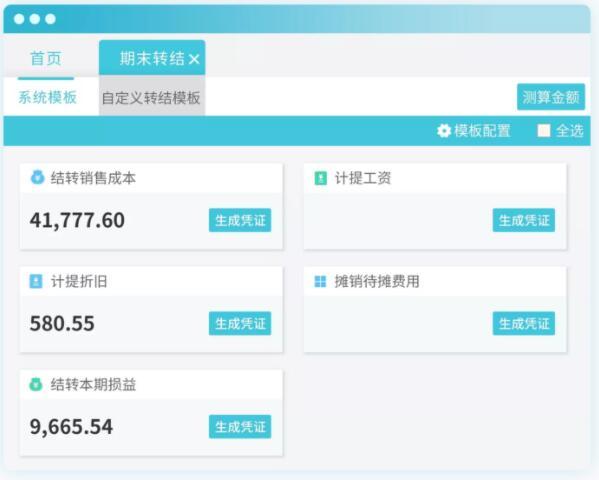Click the 结转销售成本 money bag icon
The height and width of the screenshot is (480, 599).
[x=37, y=178]
